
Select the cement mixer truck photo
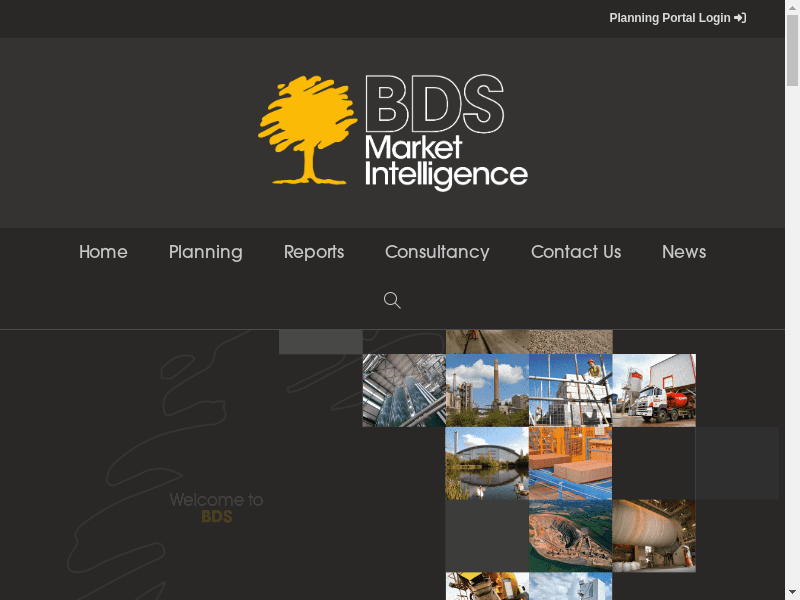[654, 390]
